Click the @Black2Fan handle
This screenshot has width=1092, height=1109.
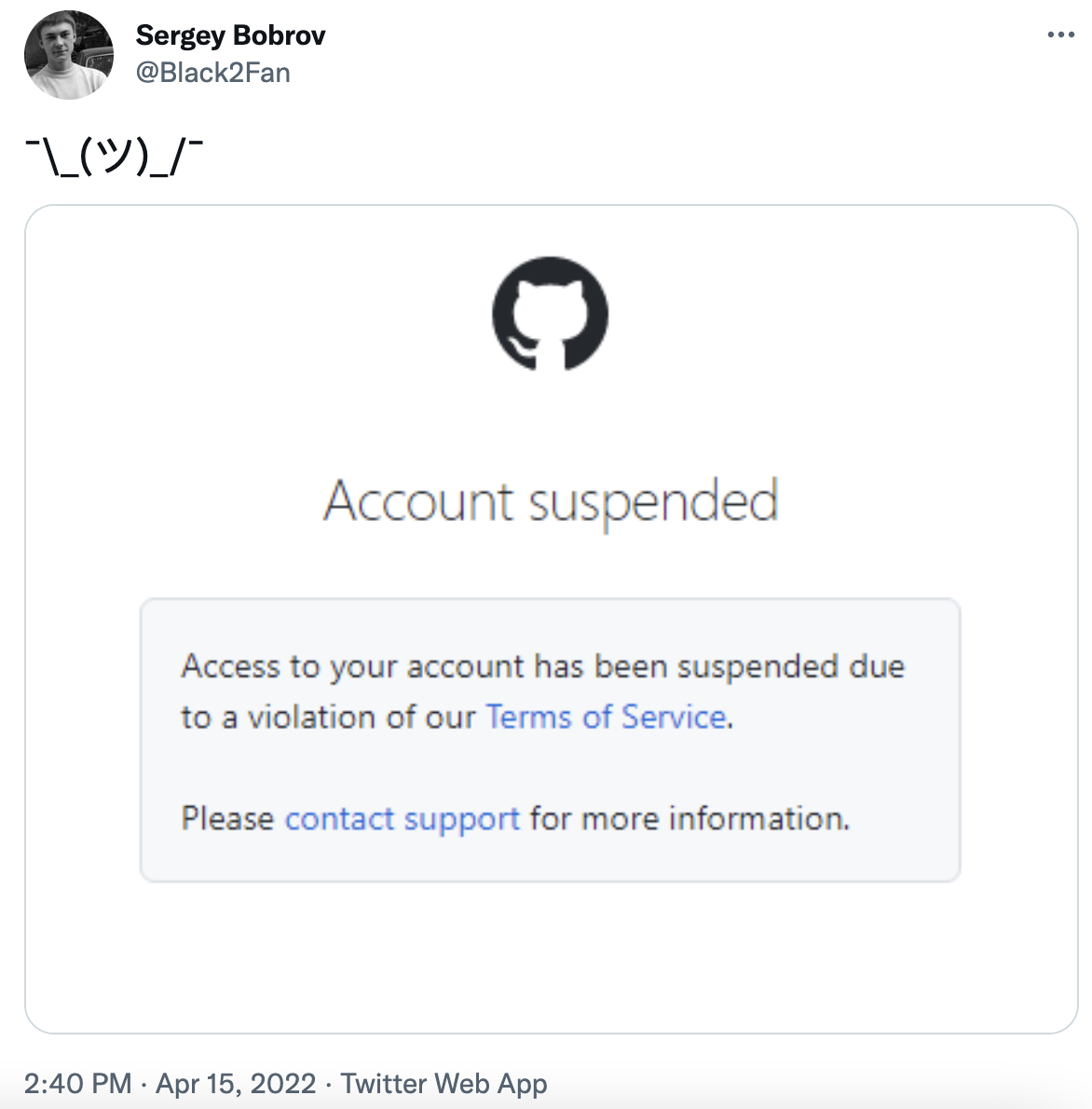point(213,73)
